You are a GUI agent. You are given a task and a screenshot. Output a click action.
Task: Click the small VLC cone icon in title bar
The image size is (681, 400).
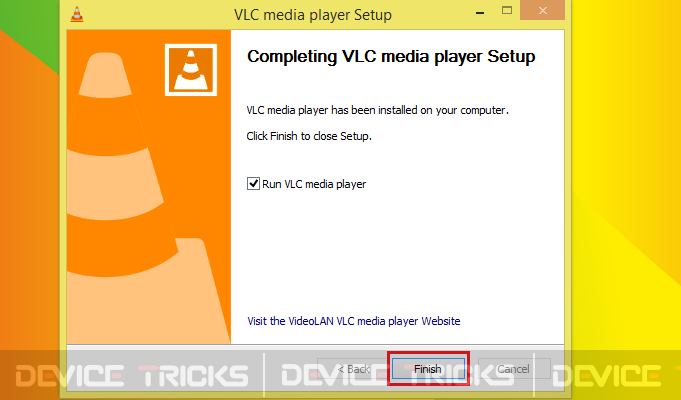click(x=77, y=14)
